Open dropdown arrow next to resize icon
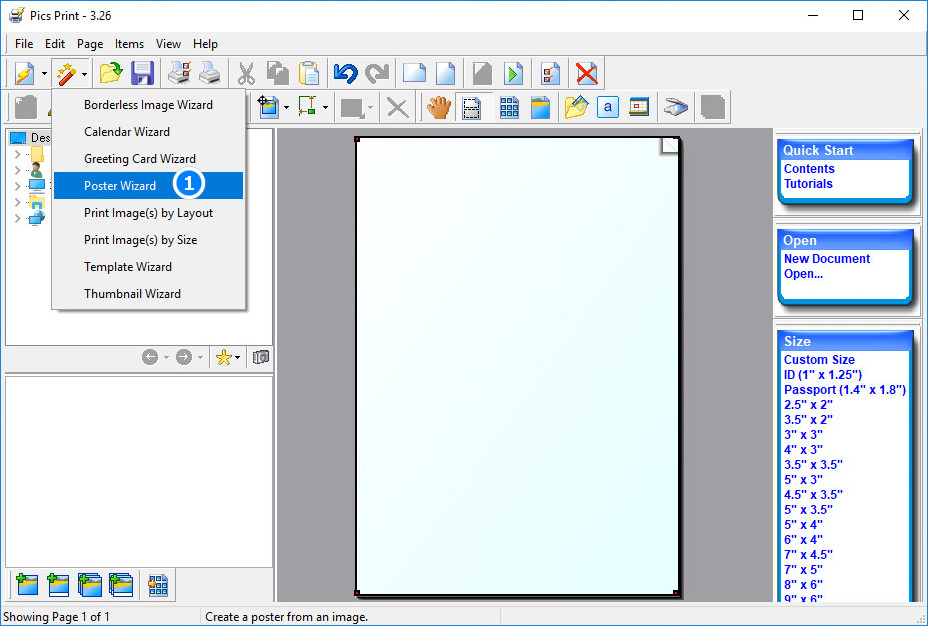Image resolution: width=928 pixels, height=626 pixels. [x=325, y=108]
